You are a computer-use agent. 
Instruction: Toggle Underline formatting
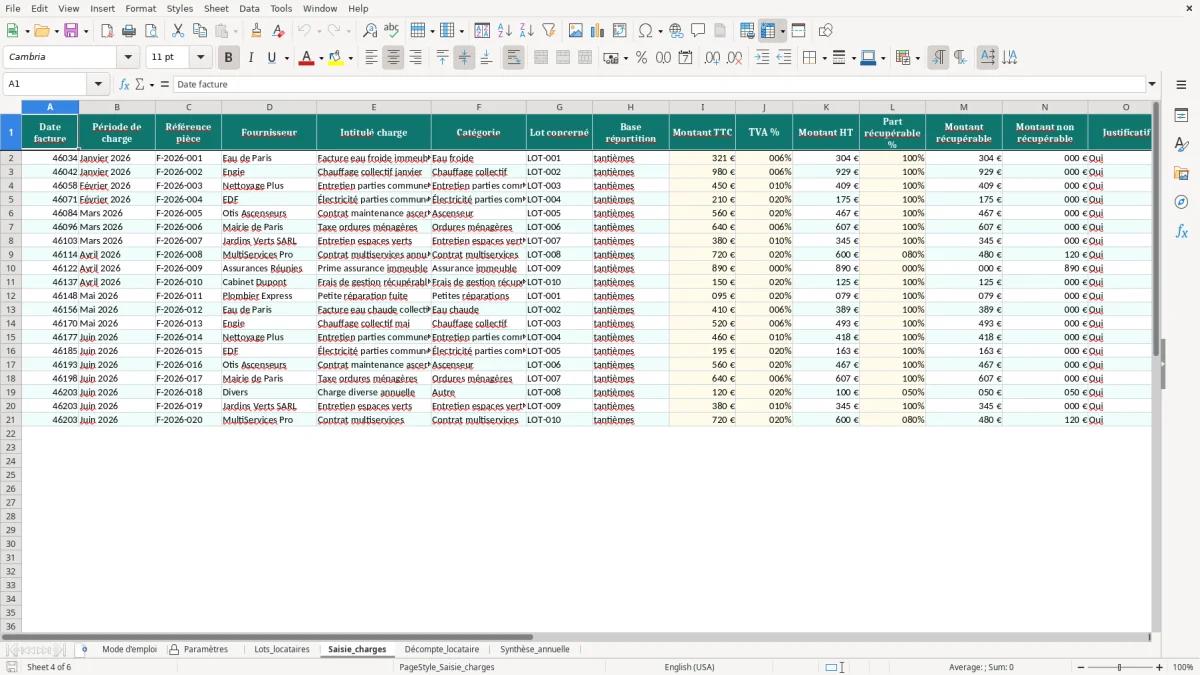(x=271, y=58)
